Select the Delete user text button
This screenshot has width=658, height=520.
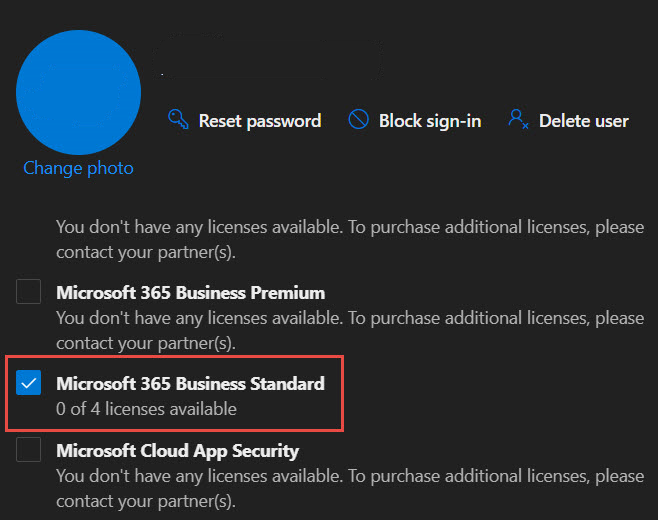tap(584, 121)
